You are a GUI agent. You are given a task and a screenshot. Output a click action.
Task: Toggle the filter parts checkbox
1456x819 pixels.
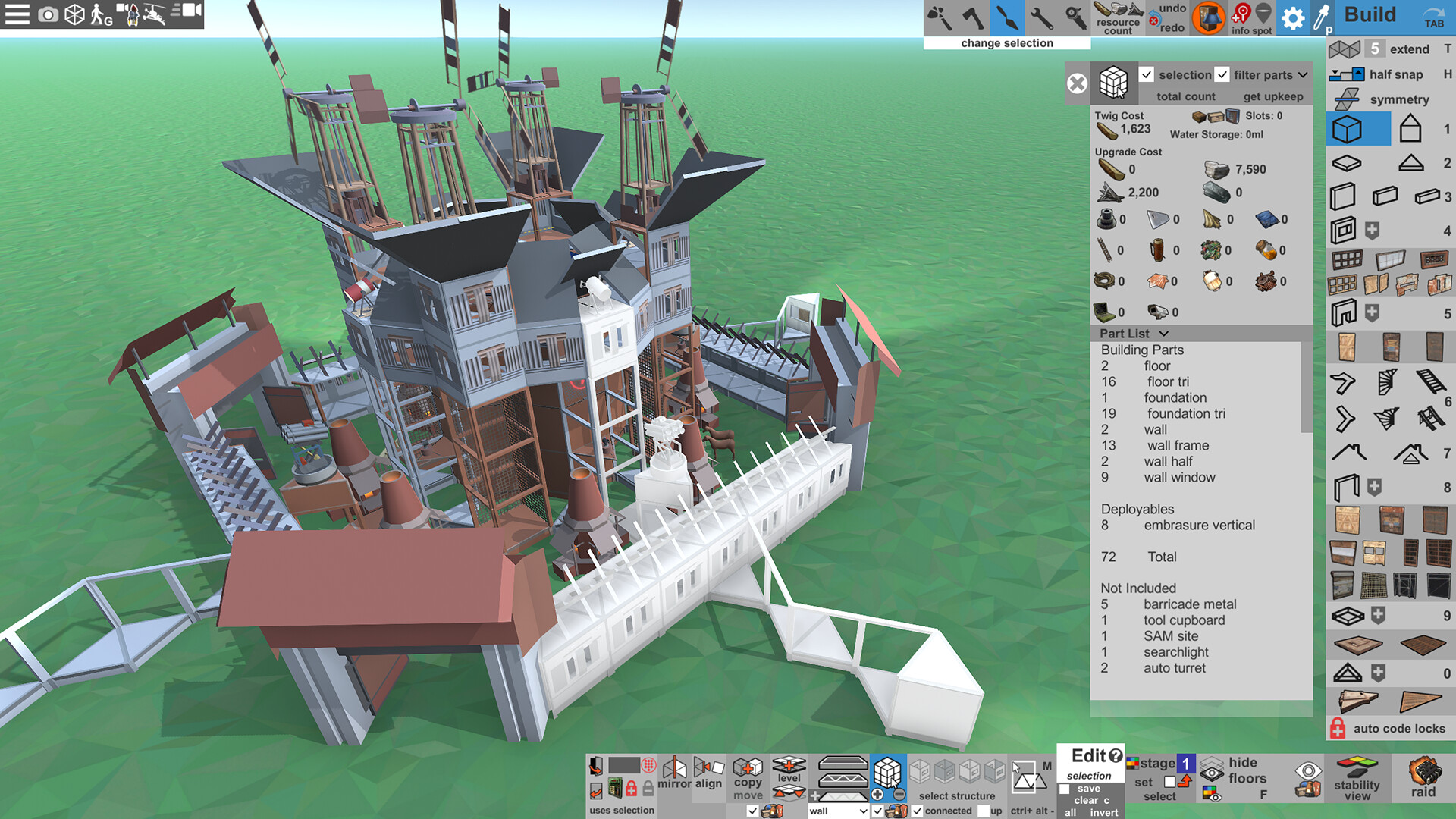[1222, 74]
